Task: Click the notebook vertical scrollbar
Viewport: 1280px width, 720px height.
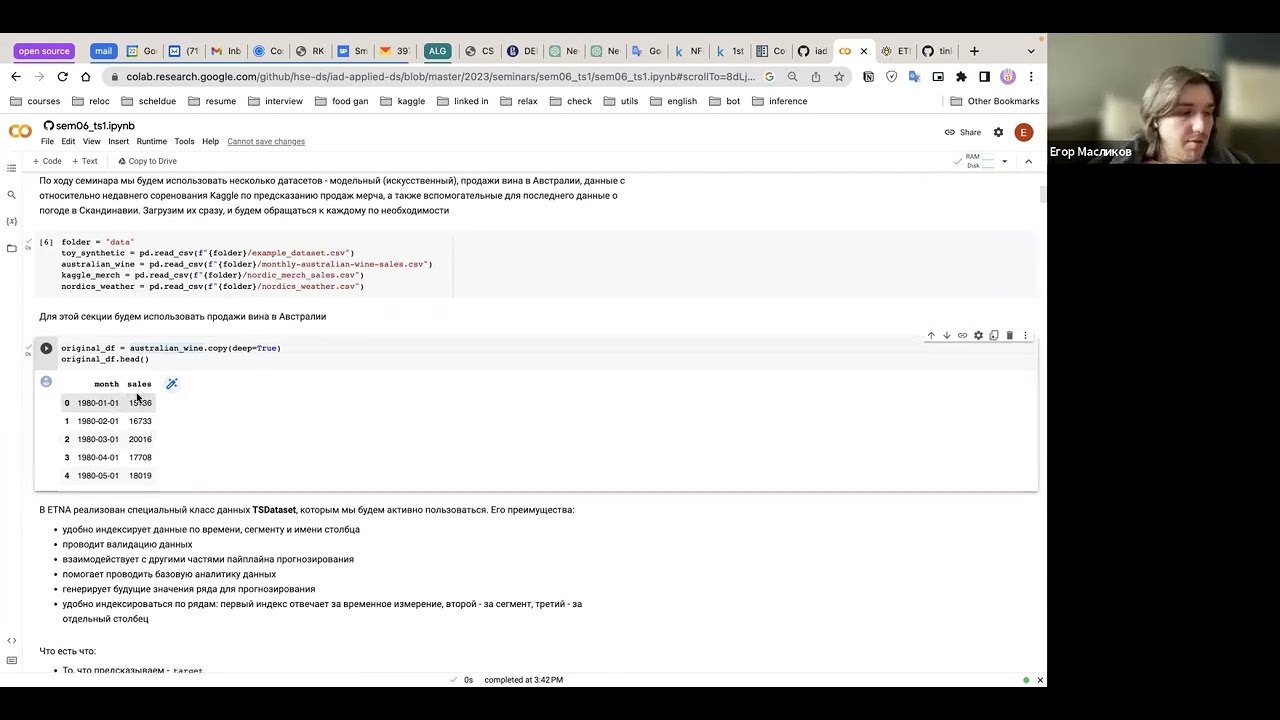Action: click(1042, 195)
